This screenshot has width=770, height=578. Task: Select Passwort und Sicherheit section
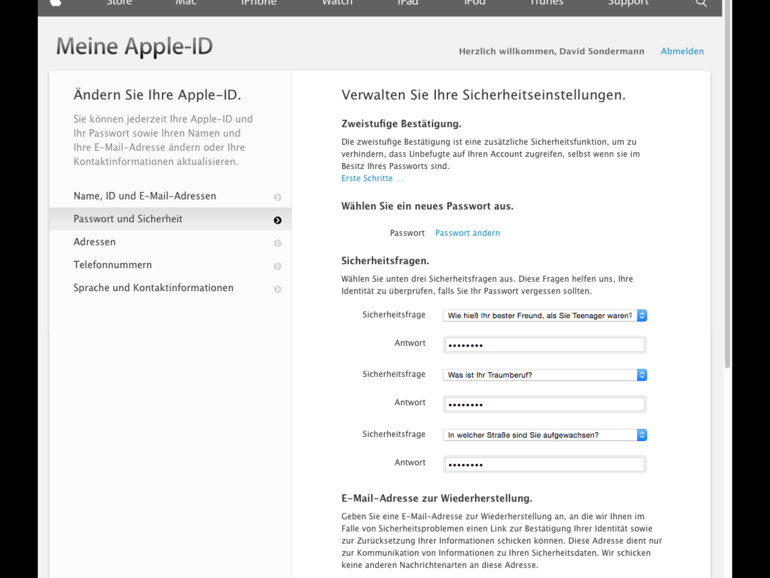click(170, 219)
